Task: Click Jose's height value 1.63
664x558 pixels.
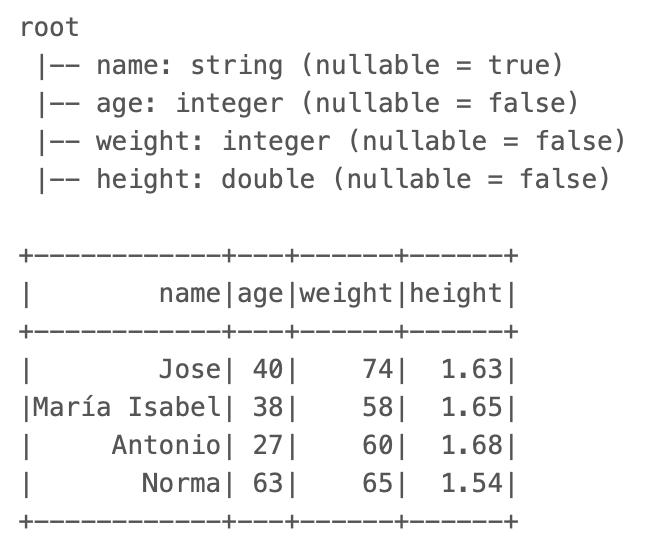Action: coord(471,369)
